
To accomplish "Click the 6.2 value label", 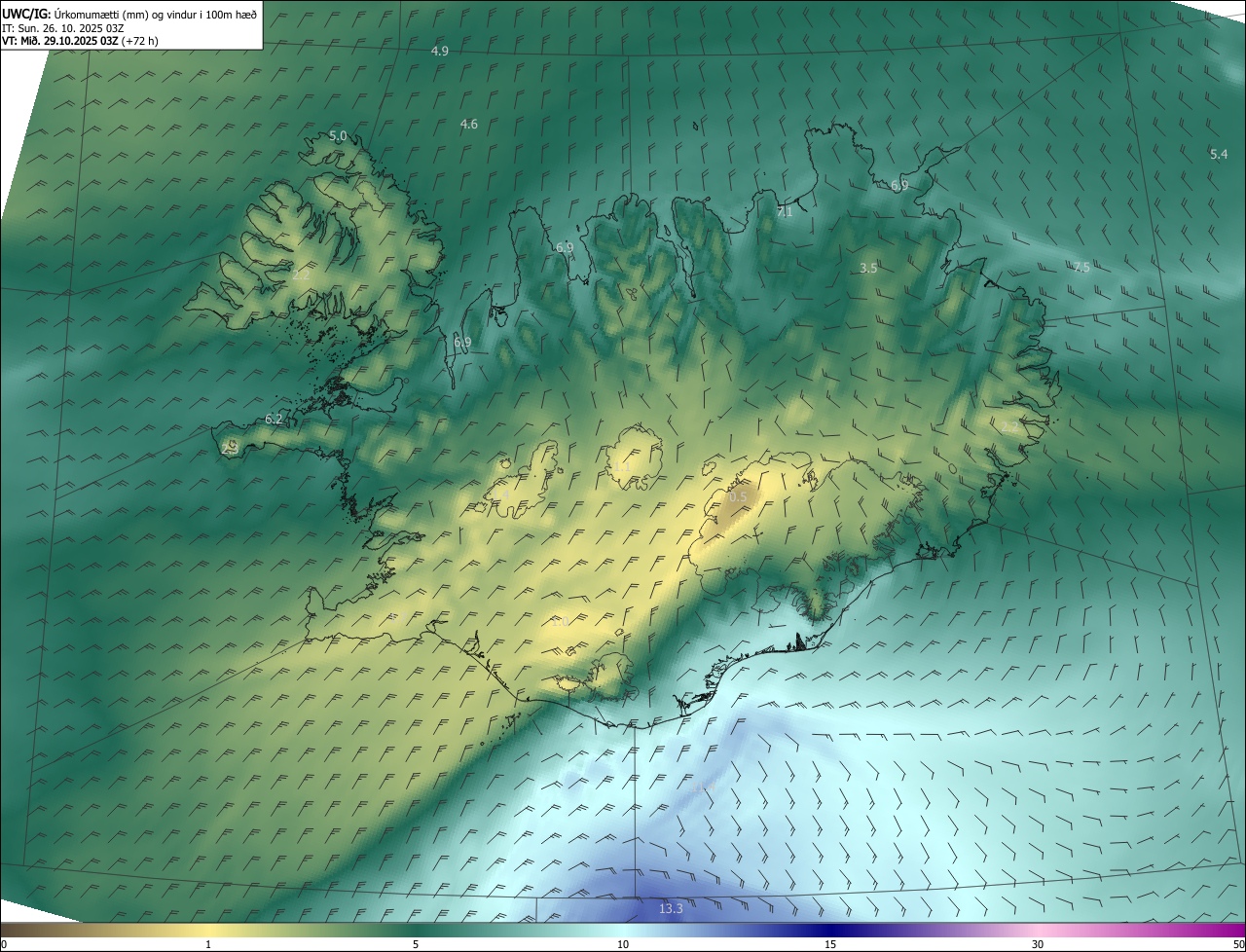I will 275,420.
